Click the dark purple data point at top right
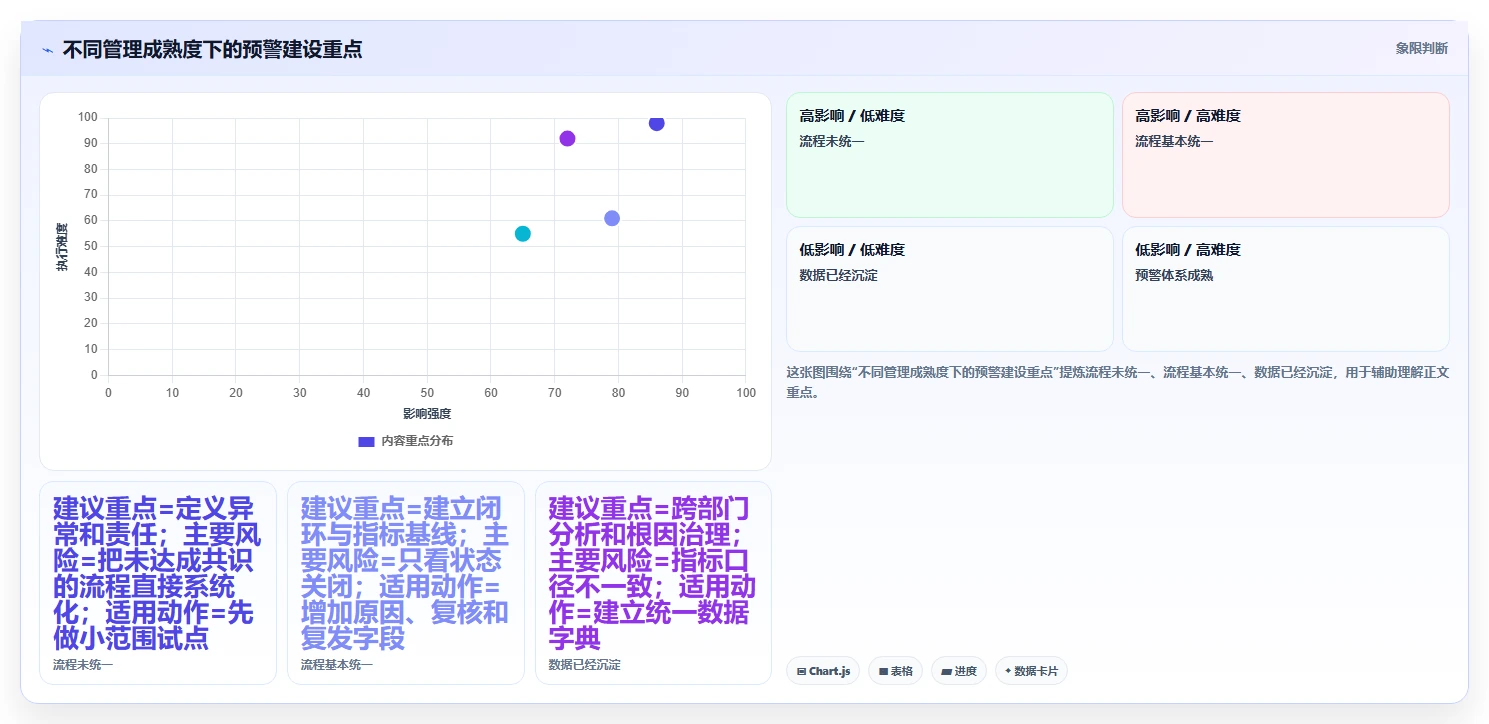Viewport: 1489px width, 724px height. tap(656, 123)
